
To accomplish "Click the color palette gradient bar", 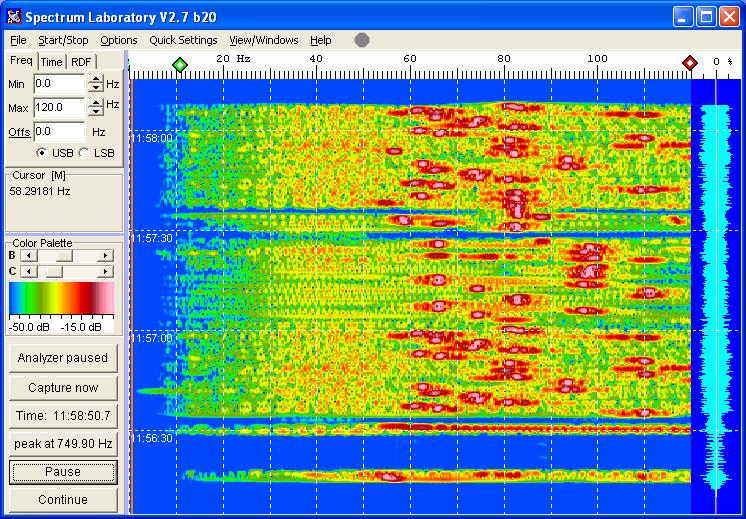I will [x=61, y=299].
